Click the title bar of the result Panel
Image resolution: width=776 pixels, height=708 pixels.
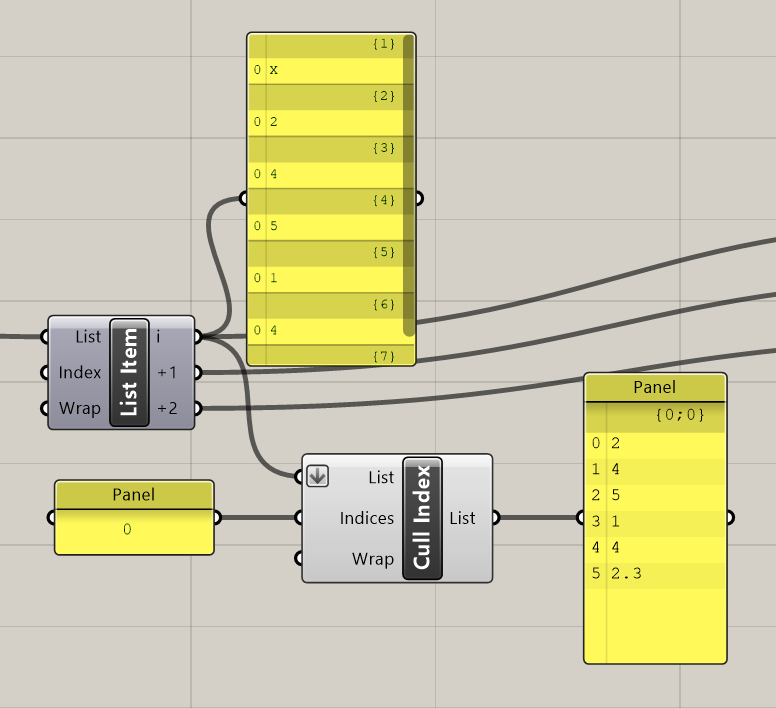coord(655,387)
